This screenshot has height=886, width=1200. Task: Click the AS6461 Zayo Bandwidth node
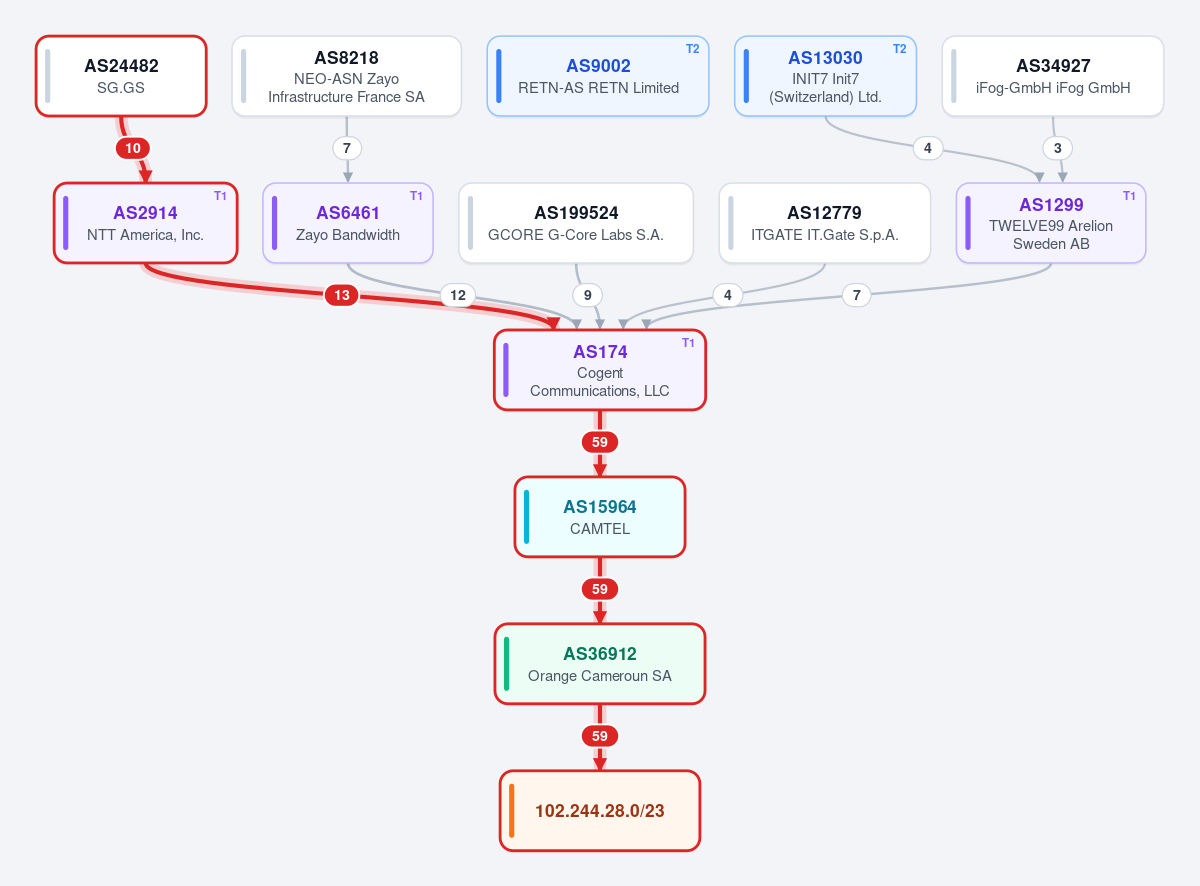coord(348,223)
